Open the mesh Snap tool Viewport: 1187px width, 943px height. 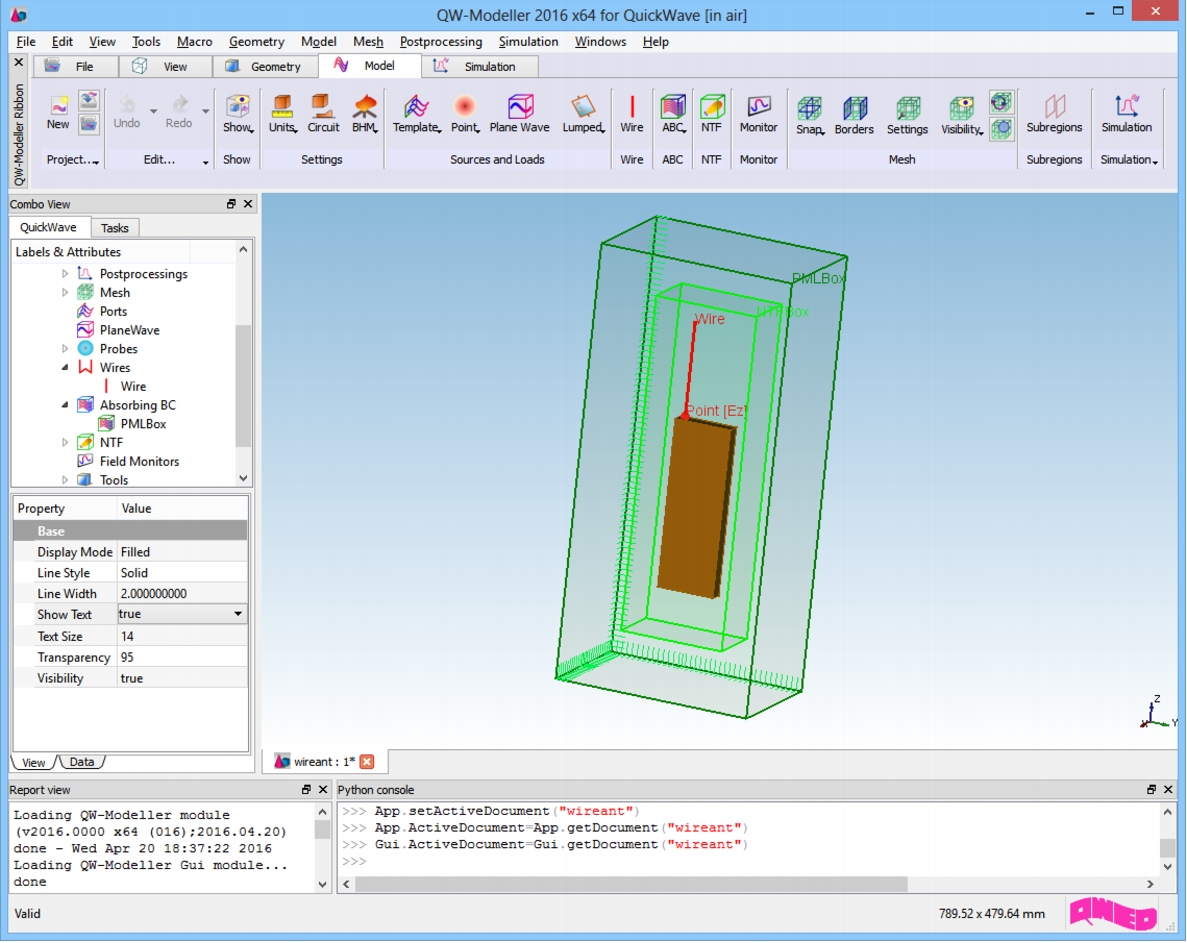[809, 115]
